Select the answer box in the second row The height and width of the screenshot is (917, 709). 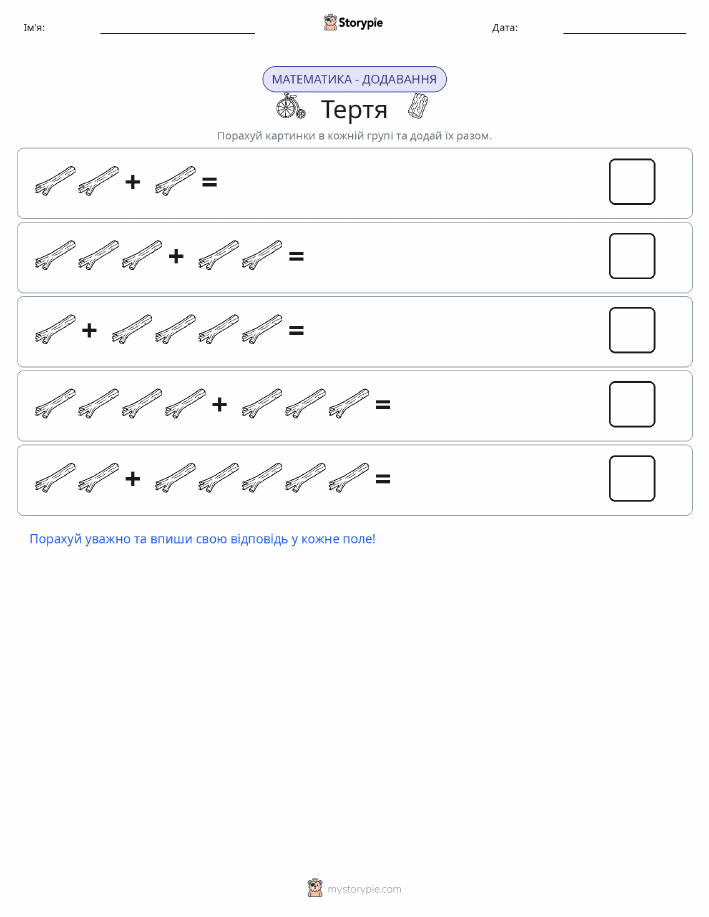tap(632, 256)
